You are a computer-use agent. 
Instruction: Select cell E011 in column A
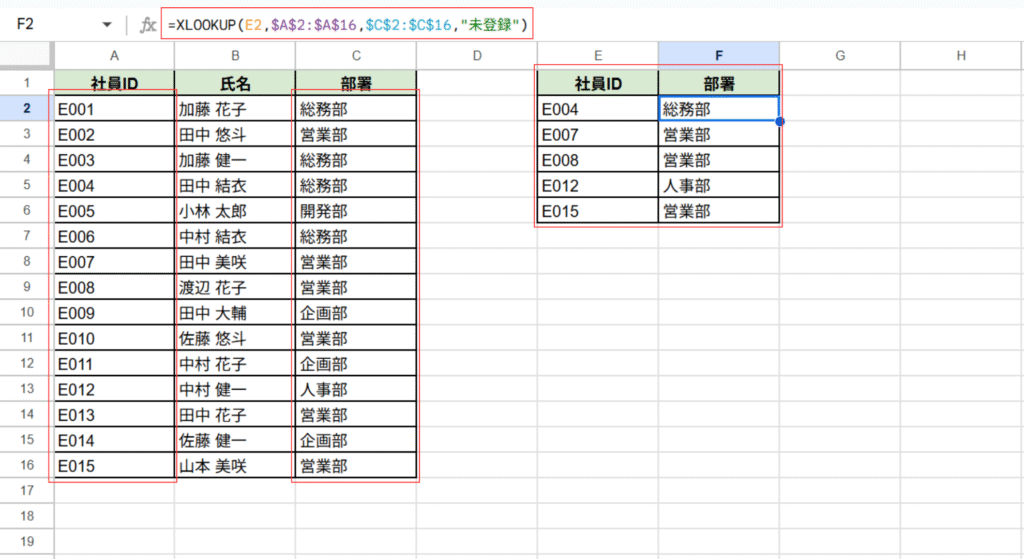[x=114, y=364]
